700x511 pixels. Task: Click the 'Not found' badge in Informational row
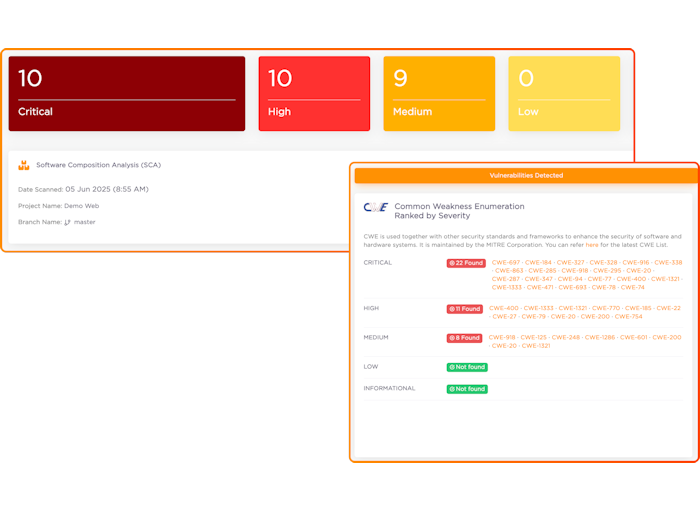coord(467,389)
